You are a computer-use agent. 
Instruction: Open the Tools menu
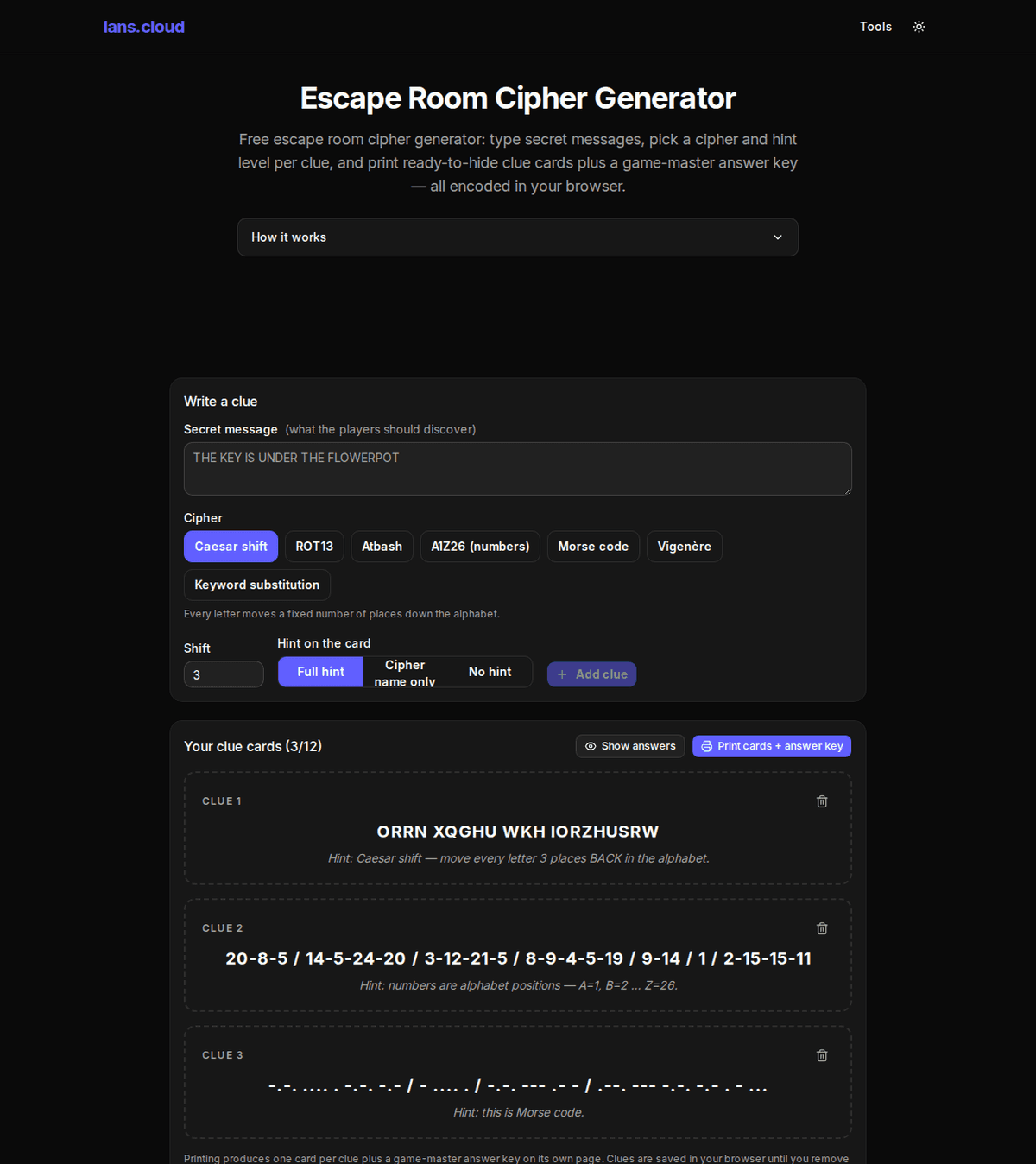(x=875, y=27)
